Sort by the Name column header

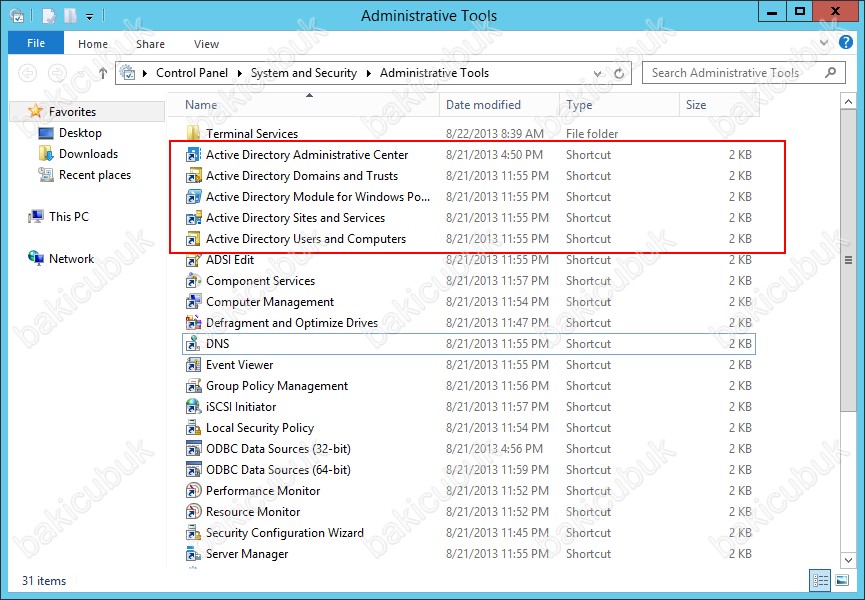click(303, 105)
